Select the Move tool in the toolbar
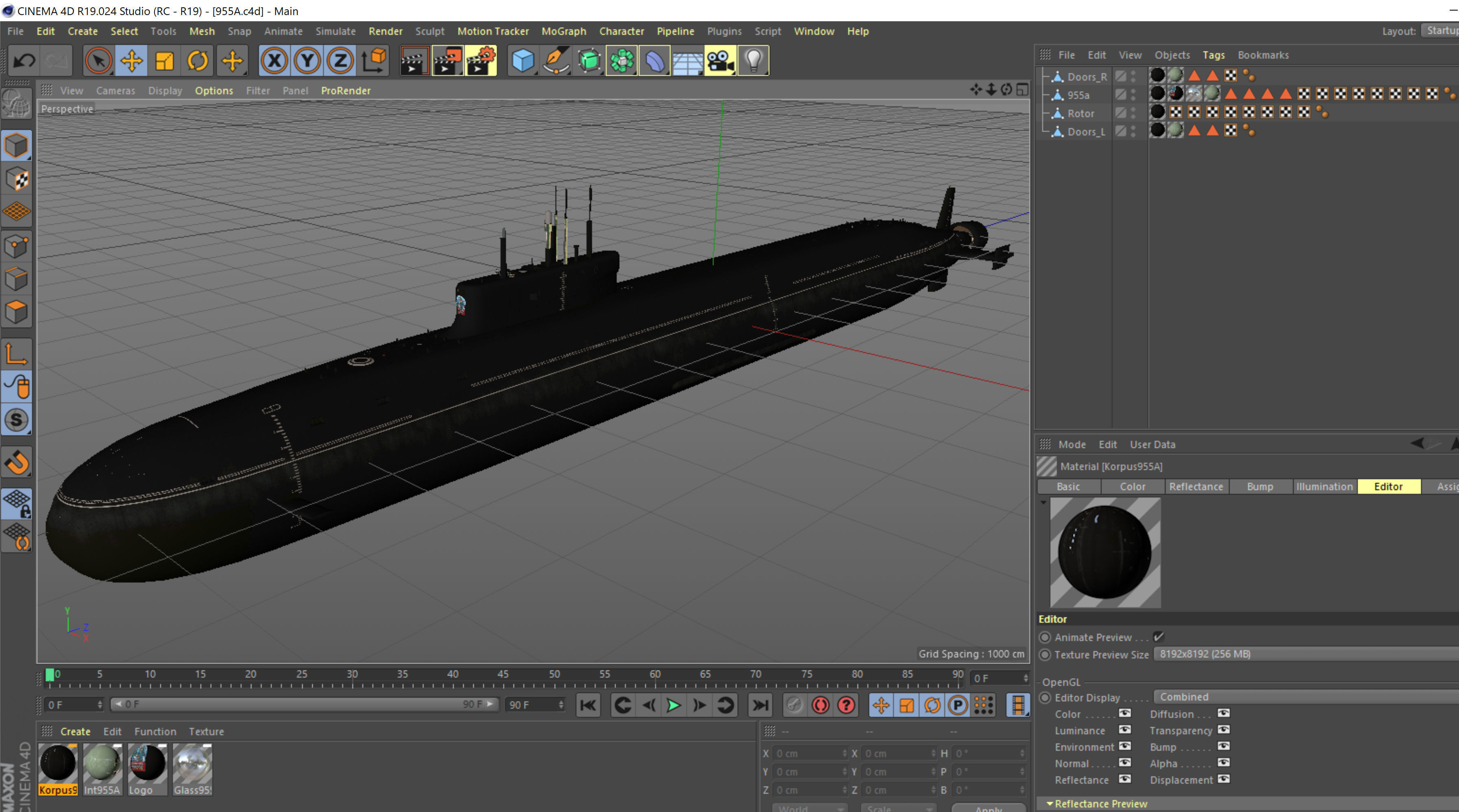 tap(131, 61)
